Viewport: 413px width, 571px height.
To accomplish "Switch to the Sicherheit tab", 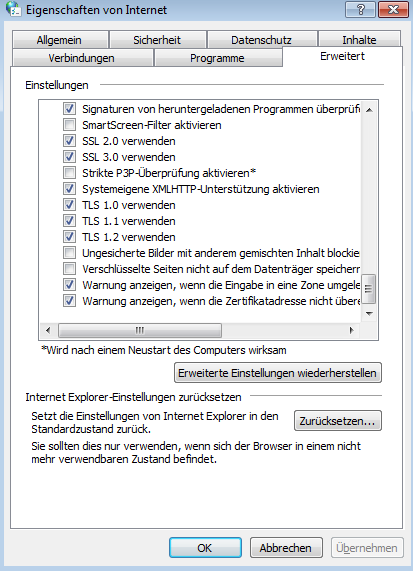I will (x=157, y=40).
